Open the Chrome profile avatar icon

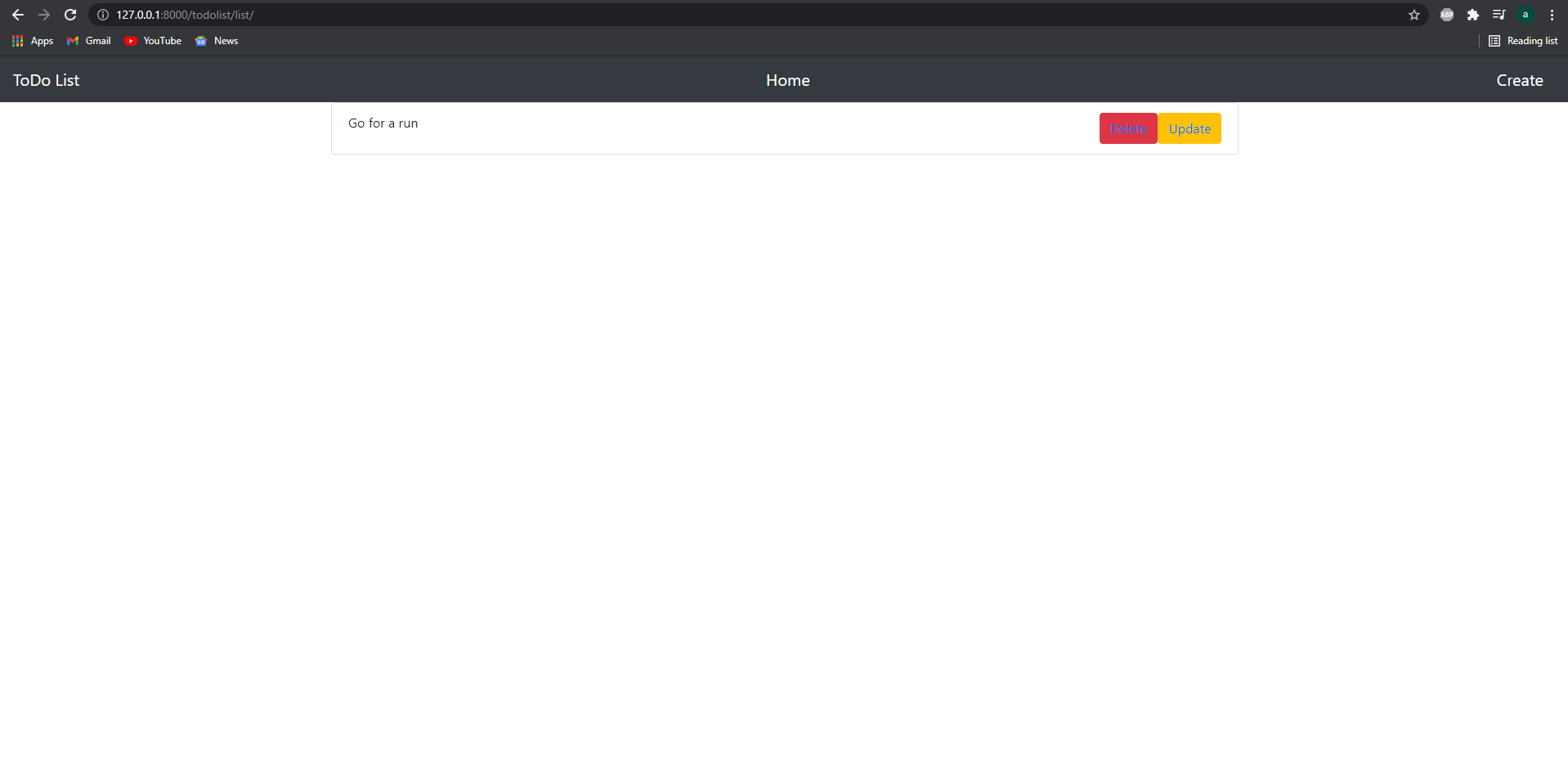[x=1525, y=15]
